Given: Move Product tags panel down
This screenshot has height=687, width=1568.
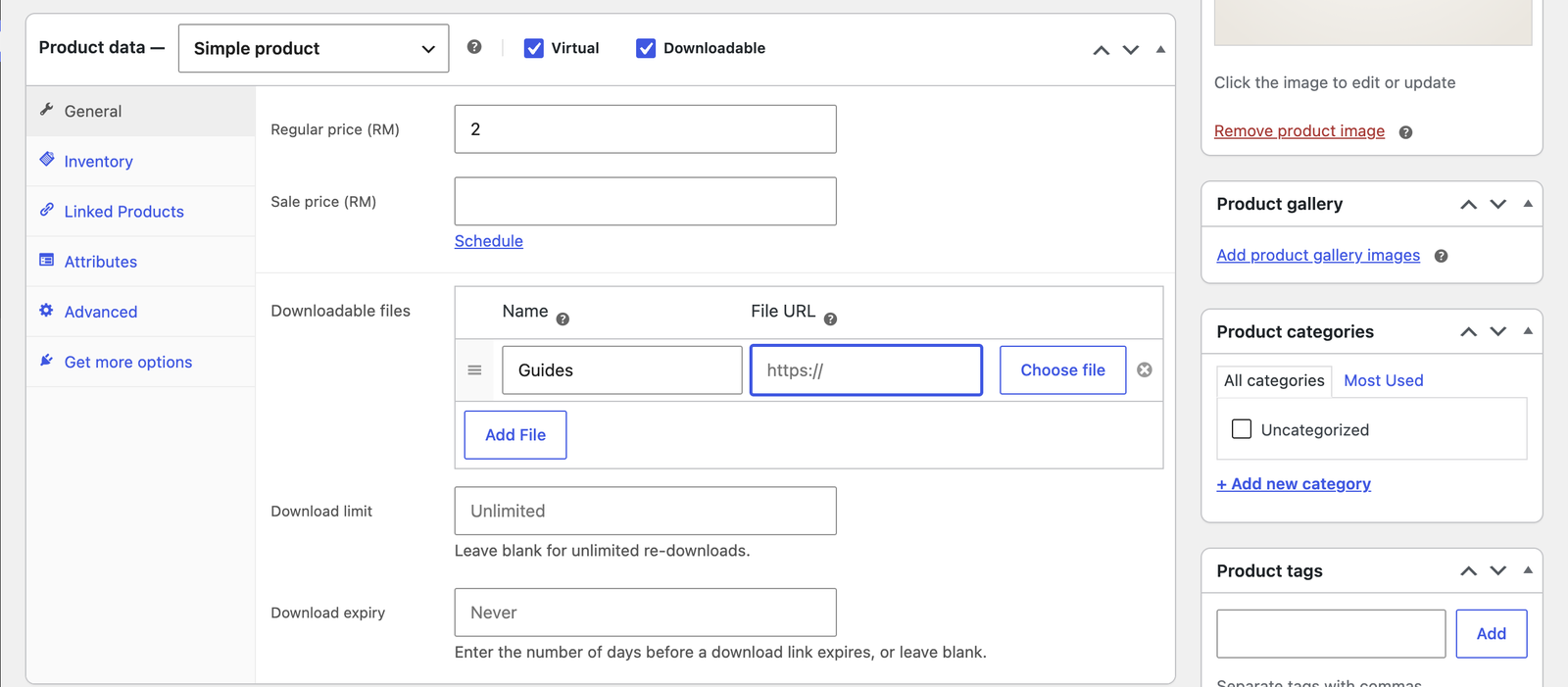Looking at the screenshot, I should click(x=1497, y=570).
